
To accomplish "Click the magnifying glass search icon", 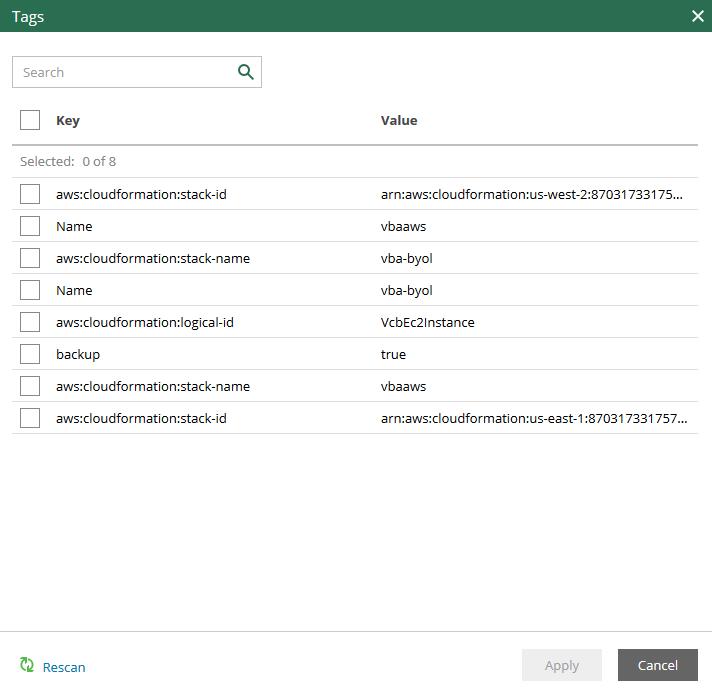I will point(245,72).
